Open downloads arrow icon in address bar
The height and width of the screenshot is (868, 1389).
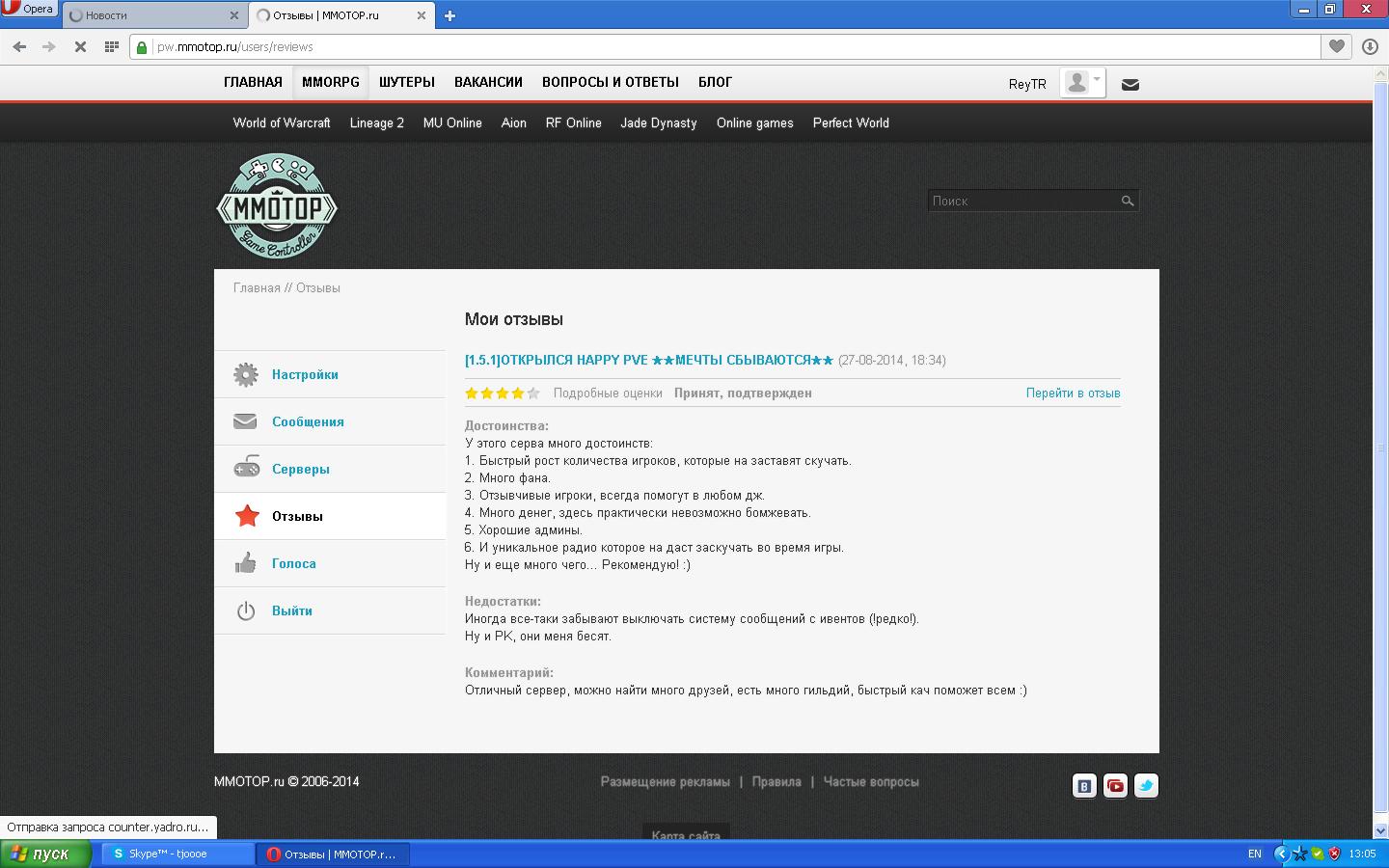pyautogui.click(x=1370, y=46)
